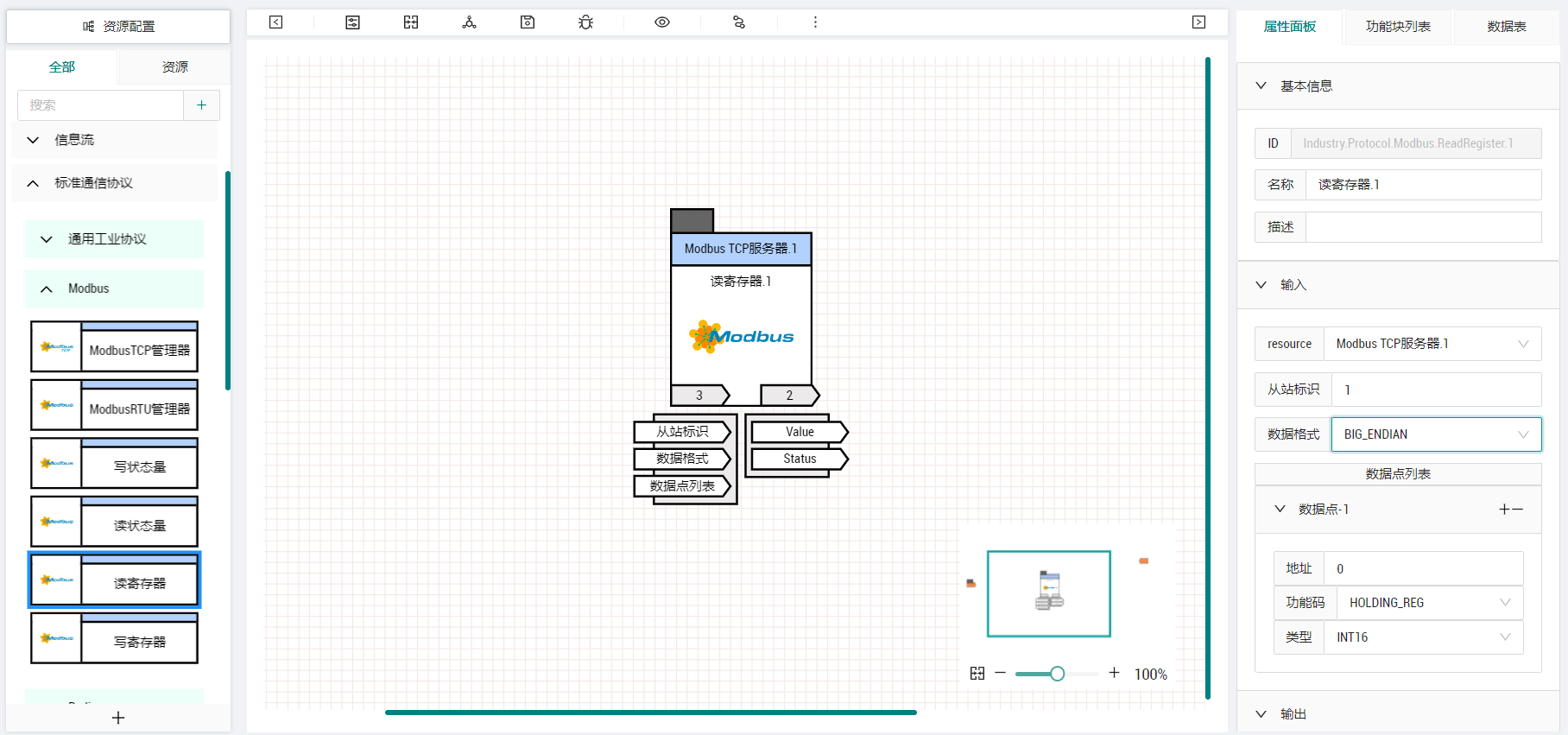1568x735 pixels.
Task: Click the output count tag 2 on block
Action: click(789, 395)
